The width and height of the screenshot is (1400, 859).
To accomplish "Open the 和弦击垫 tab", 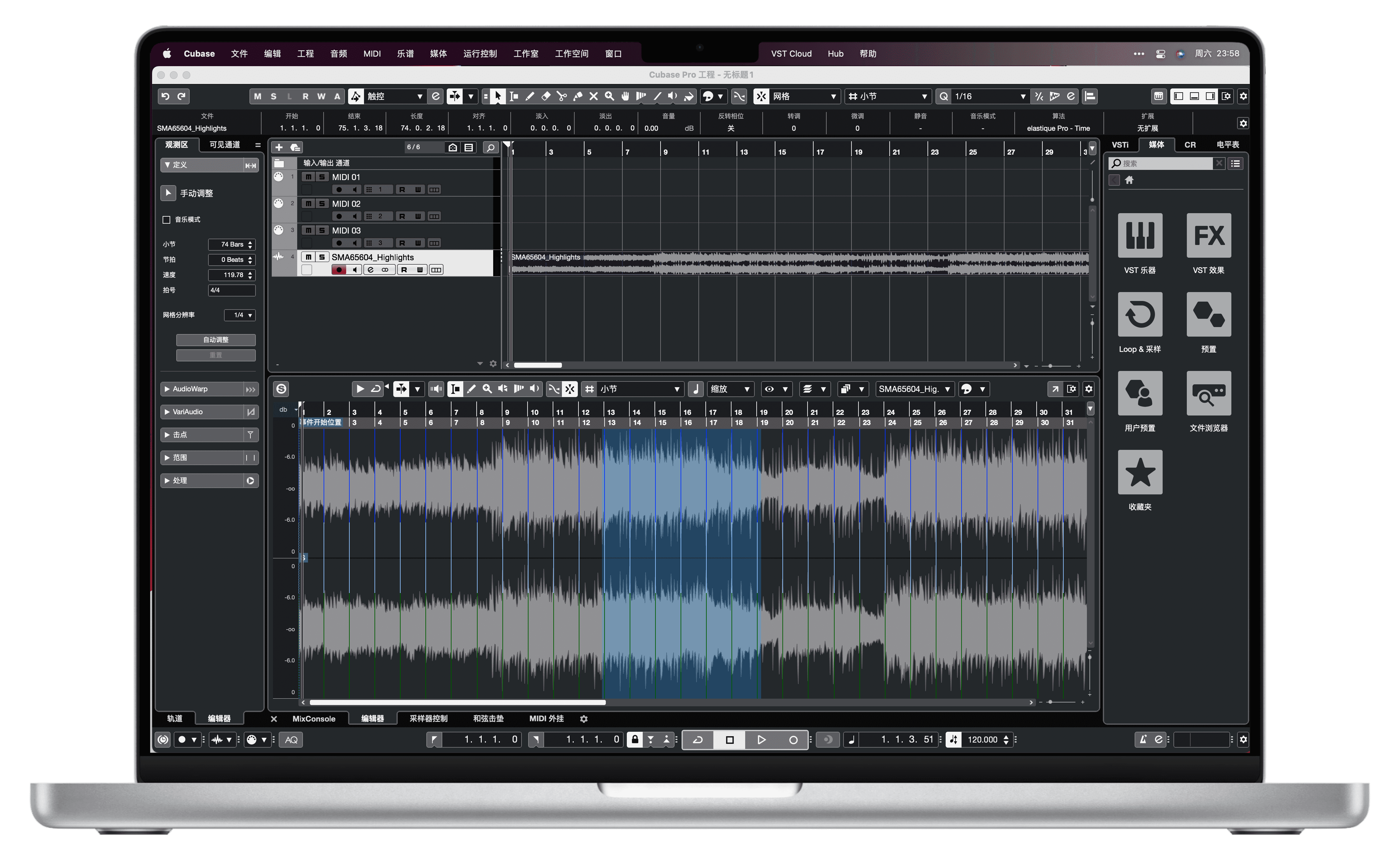I will coord(488,719).
